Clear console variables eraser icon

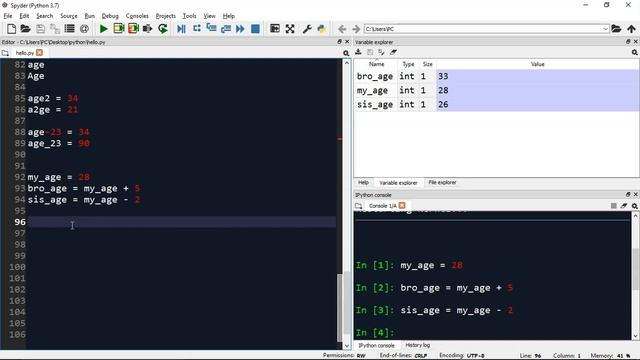pos(624,206)
